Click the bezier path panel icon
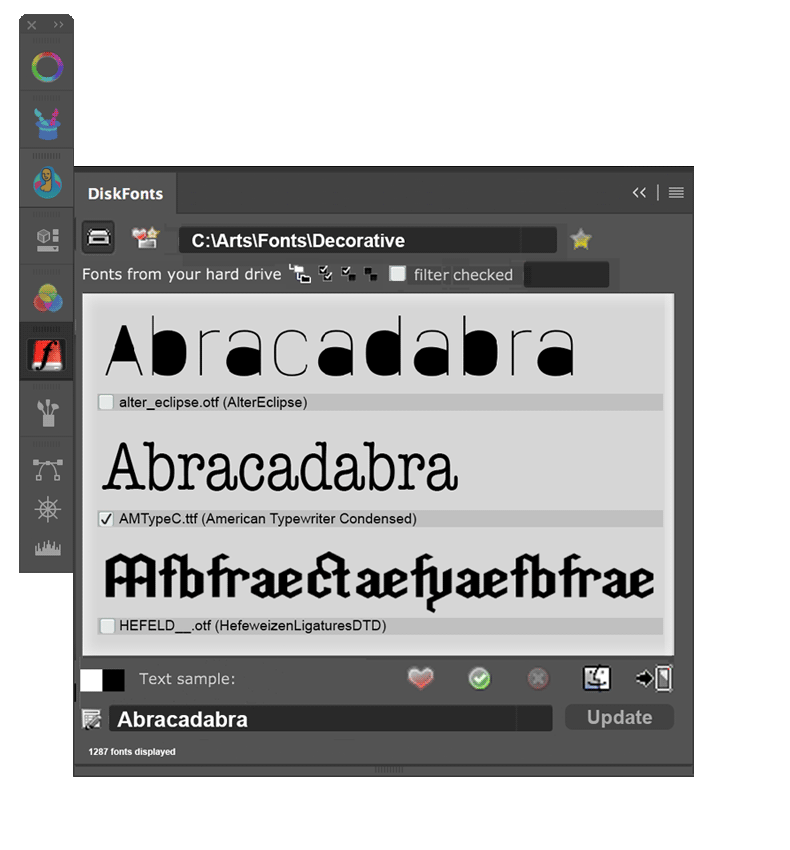790x850 pixels. (x=46, y=469)
